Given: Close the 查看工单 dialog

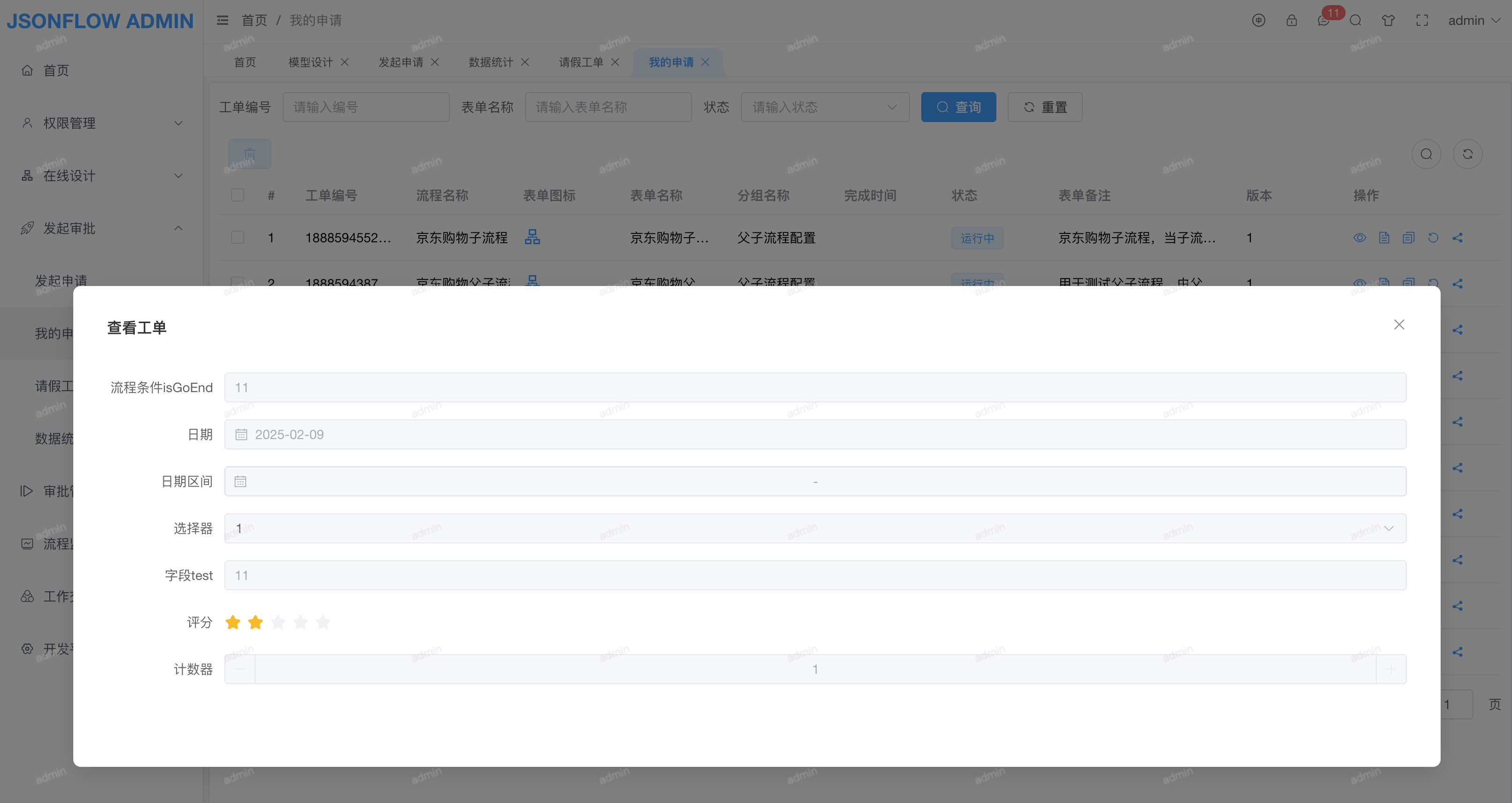Looking at the screenshot, I should point(1399,324).
